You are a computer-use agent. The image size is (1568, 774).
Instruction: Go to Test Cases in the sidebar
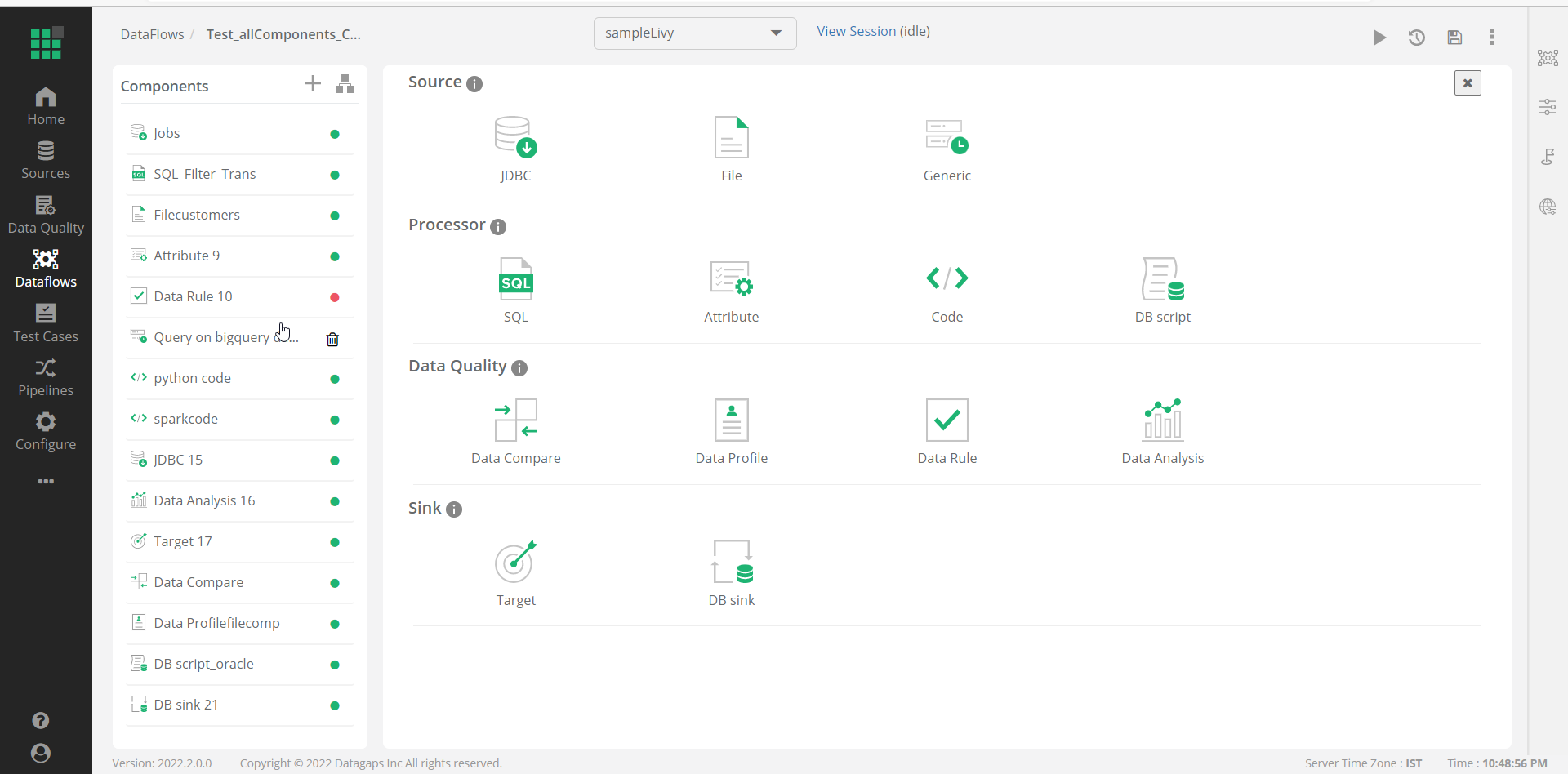[46, 323]
